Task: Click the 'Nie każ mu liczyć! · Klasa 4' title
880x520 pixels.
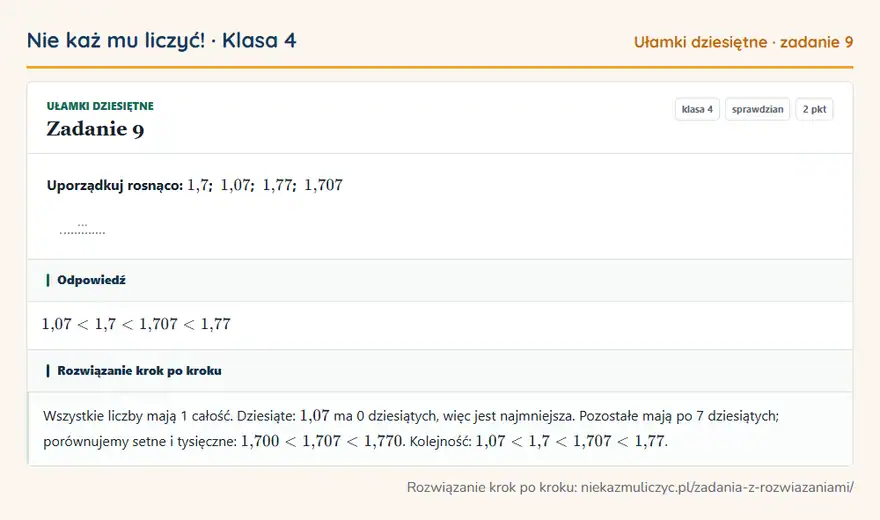Action: tap(162, 41)
